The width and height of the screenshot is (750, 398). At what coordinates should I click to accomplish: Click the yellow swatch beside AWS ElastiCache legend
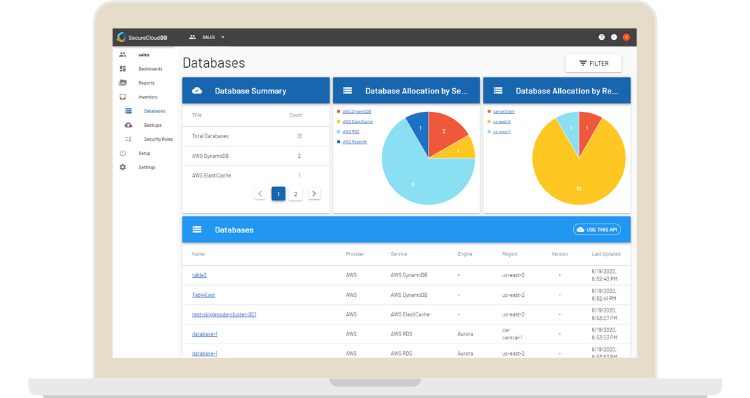tap(339, 122)
